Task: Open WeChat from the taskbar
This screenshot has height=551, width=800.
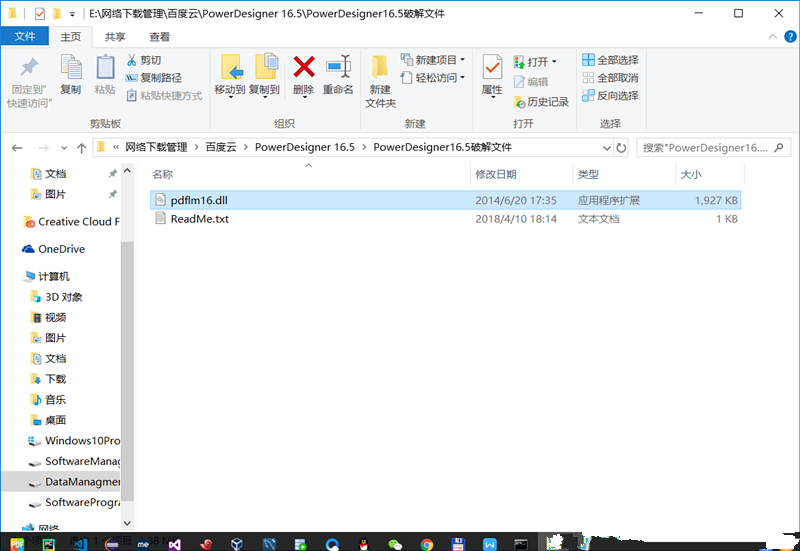Action: tap(395, 544)
